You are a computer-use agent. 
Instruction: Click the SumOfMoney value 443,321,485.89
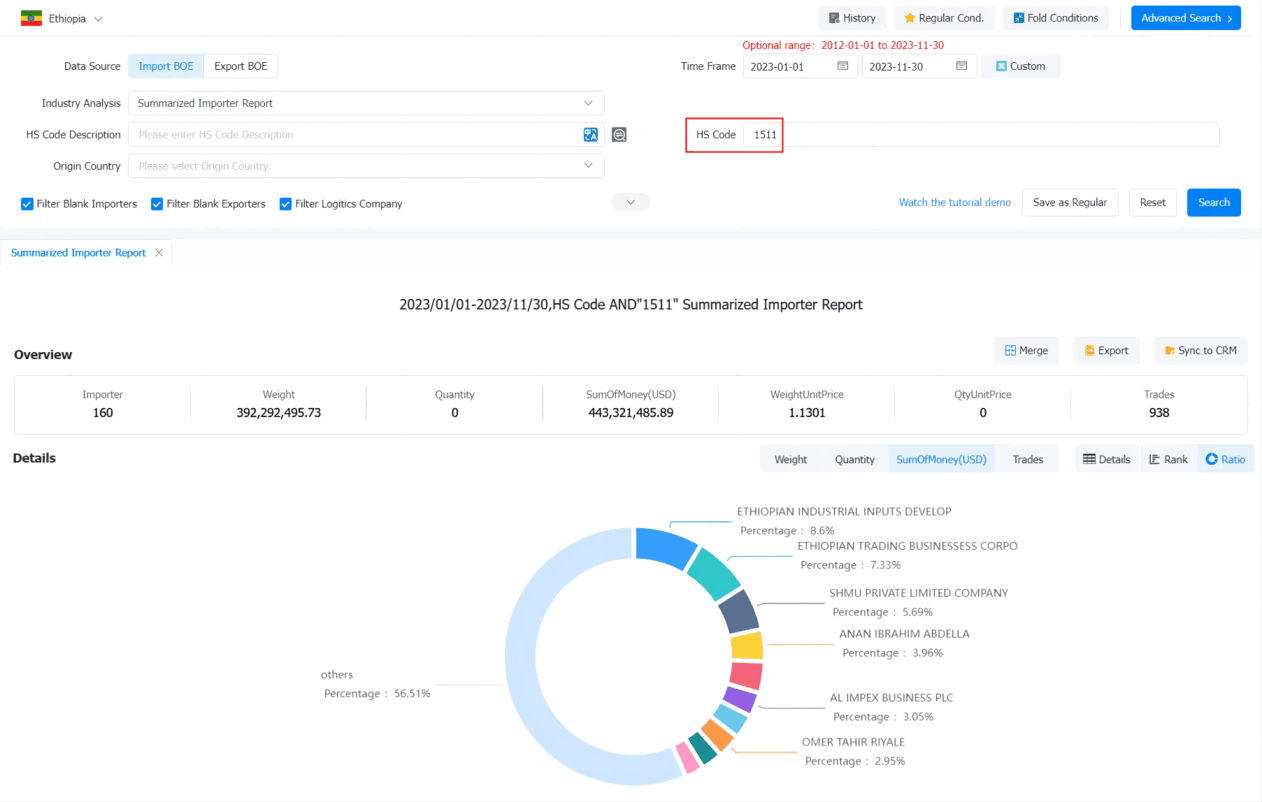[x=630, y=413]
